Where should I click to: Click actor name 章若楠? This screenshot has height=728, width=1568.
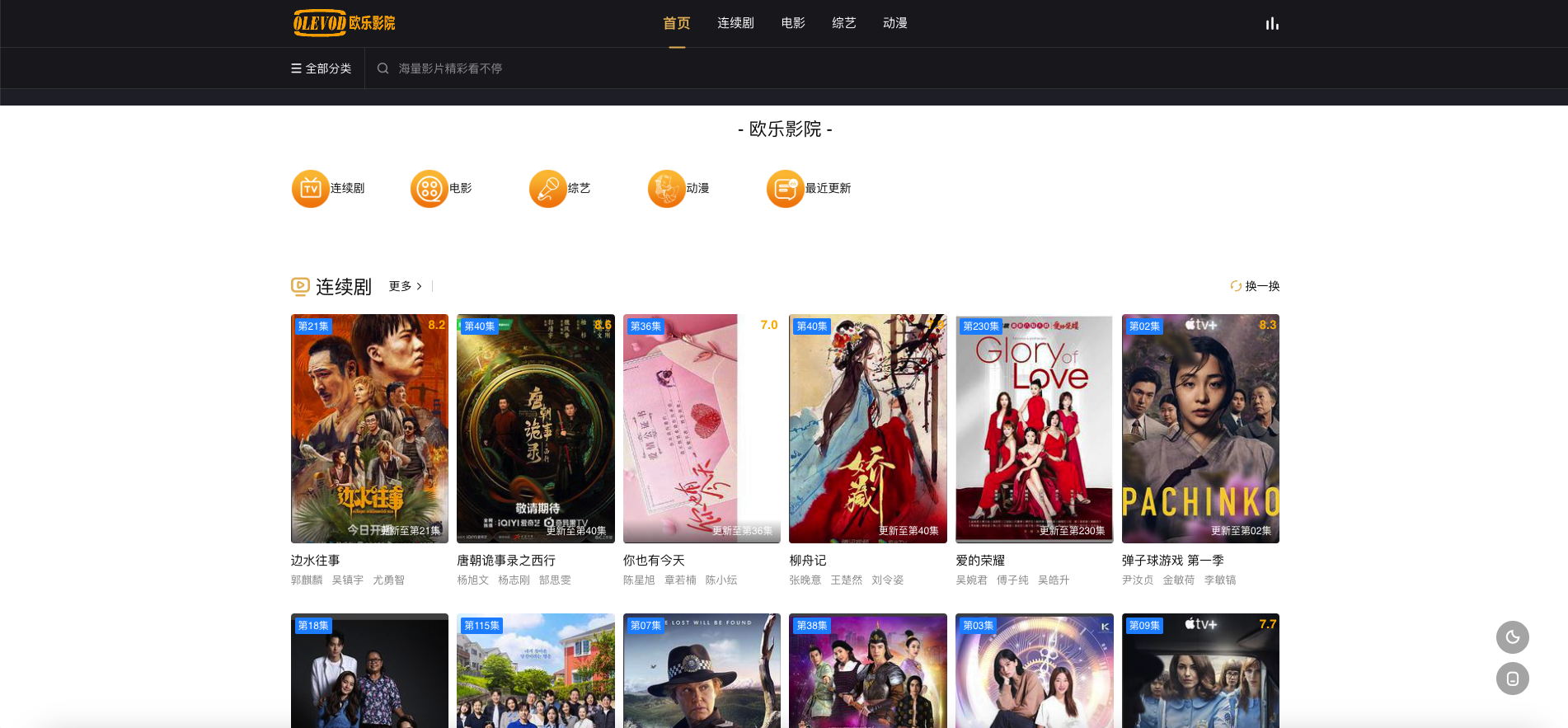pyautogui.click(x=680, y=580)
